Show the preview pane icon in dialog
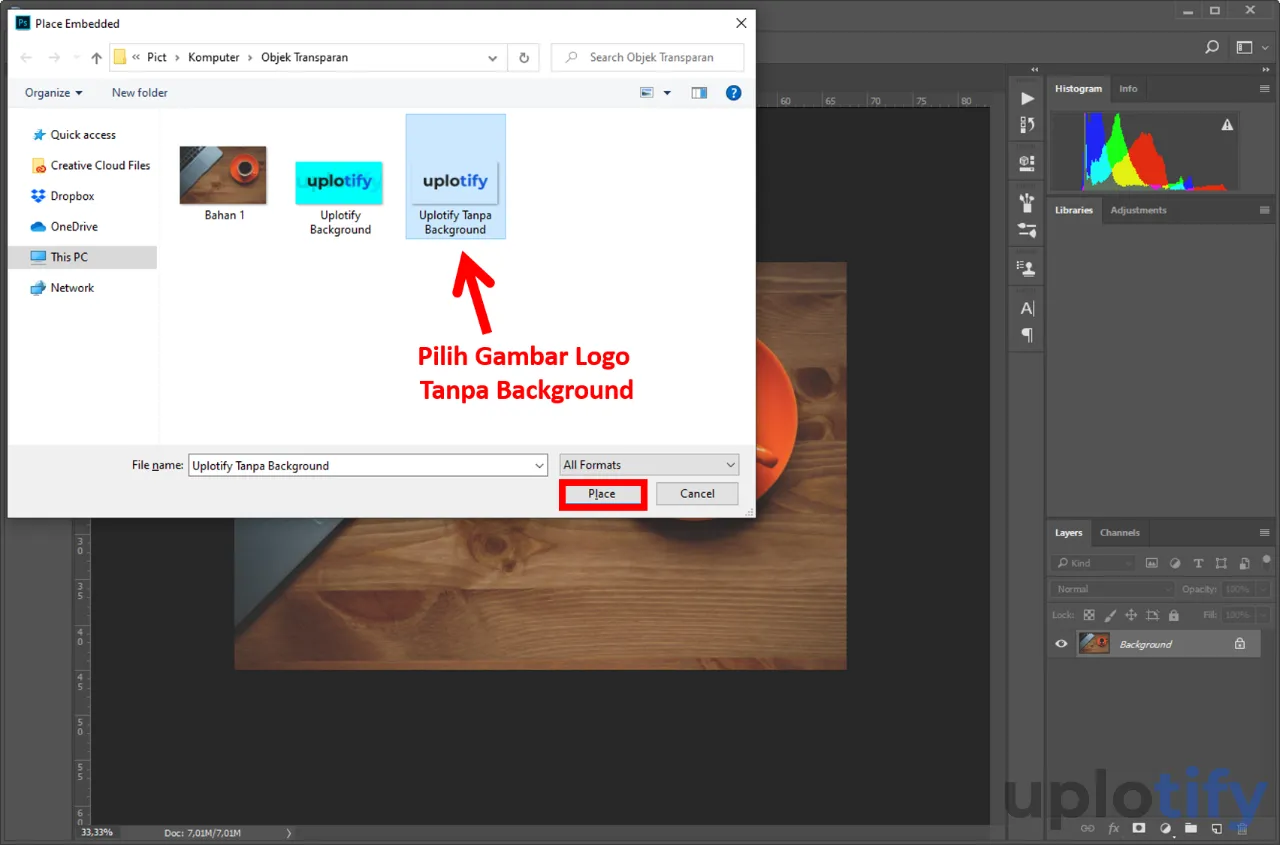The width and height of the screenshot is (1280, 845). 699,93
